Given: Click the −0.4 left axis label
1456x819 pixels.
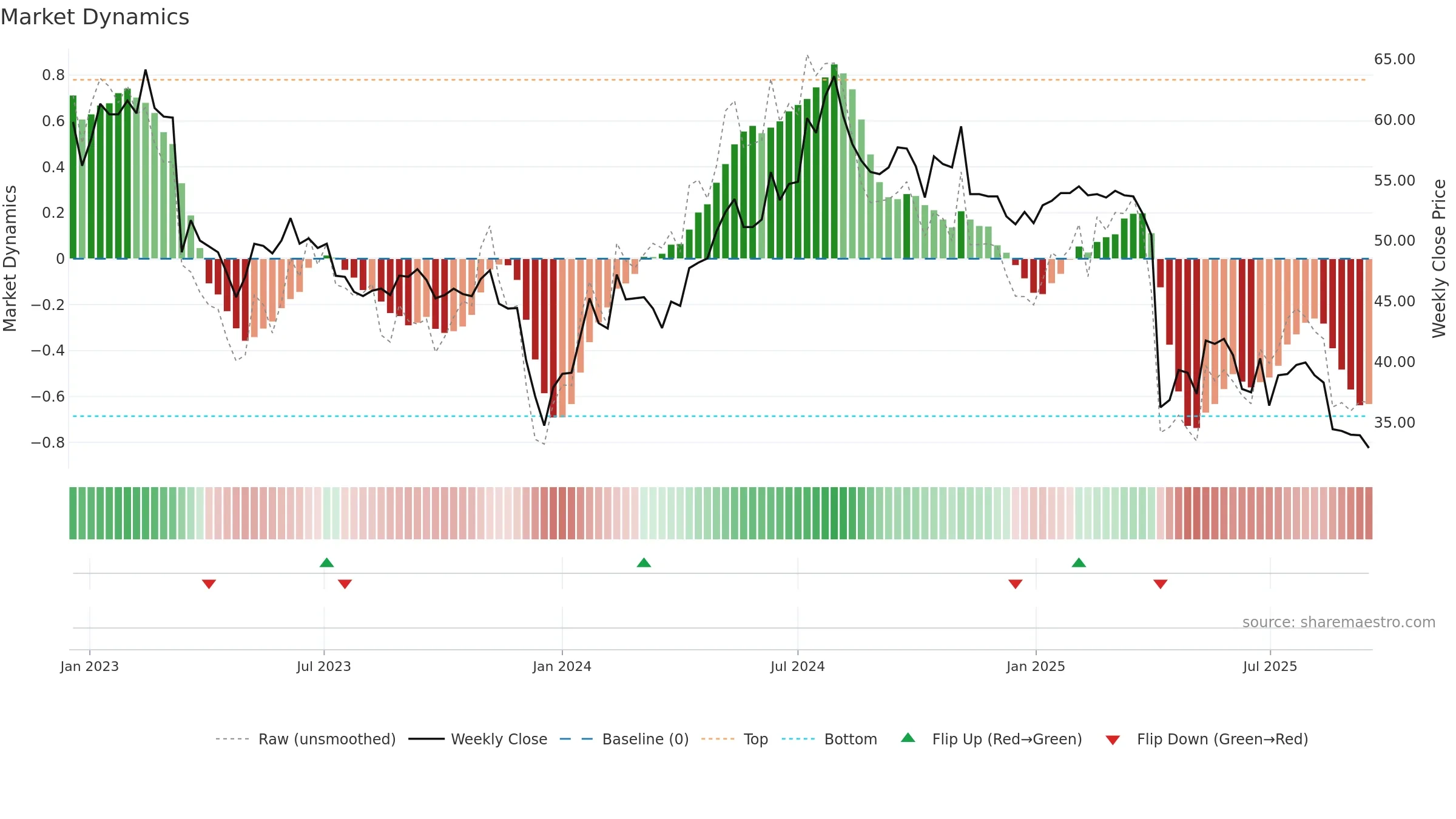Looking at the screenshot, I should tap(47, 351).
